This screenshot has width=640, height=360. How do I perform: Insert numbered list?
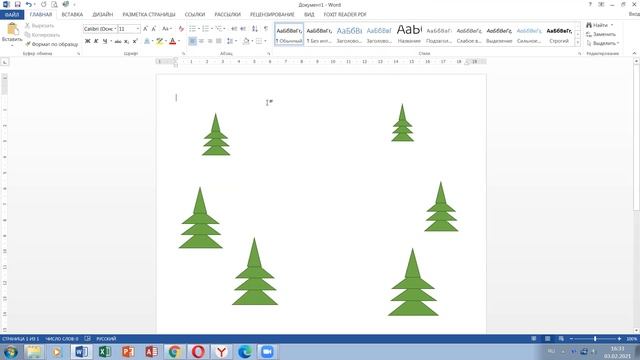[205, 29]
